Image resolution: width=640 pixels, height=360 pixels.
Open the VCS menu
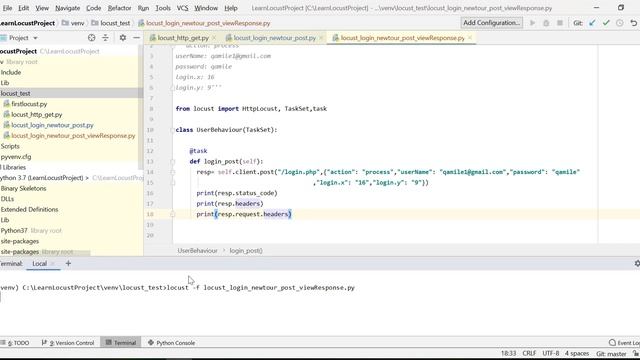point(182,8)
